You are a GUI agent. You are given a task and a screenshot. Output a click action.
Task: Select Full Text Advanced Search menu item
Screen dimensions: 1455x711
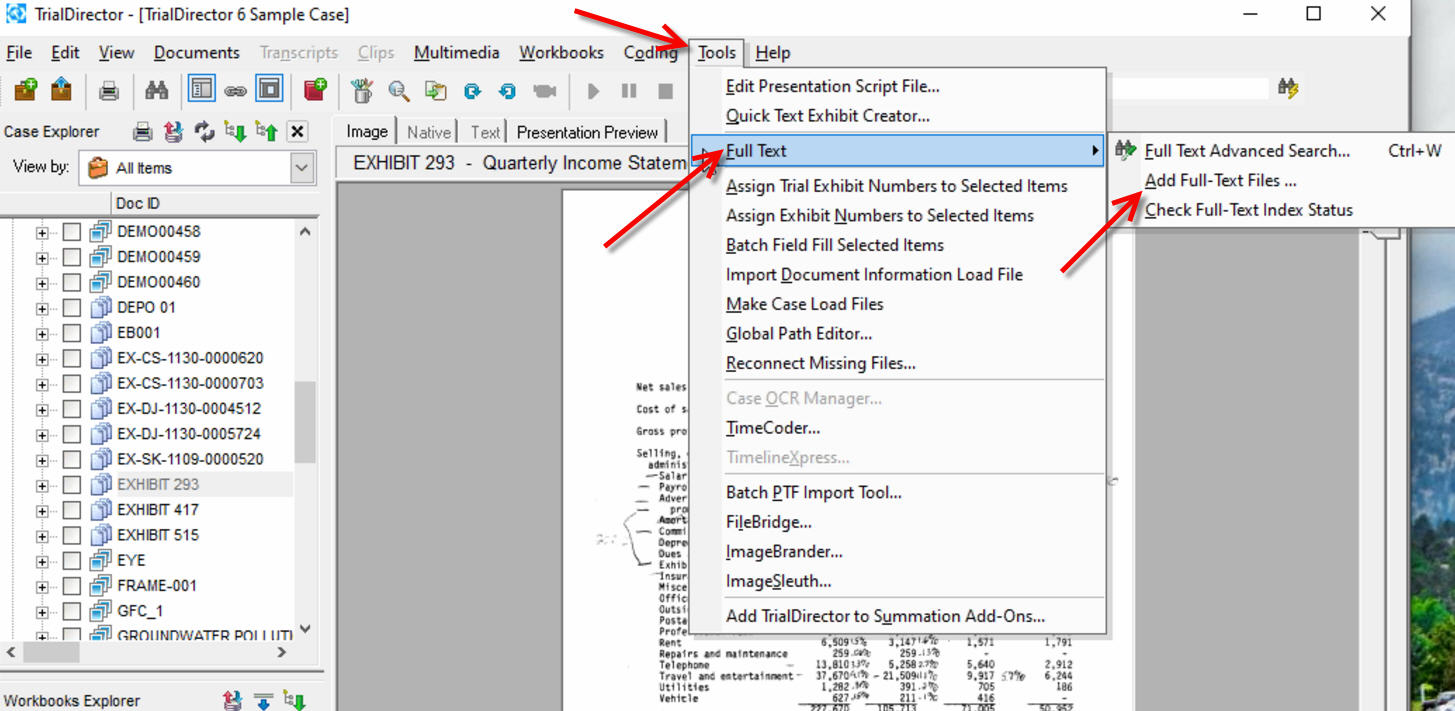[1247, 151]
